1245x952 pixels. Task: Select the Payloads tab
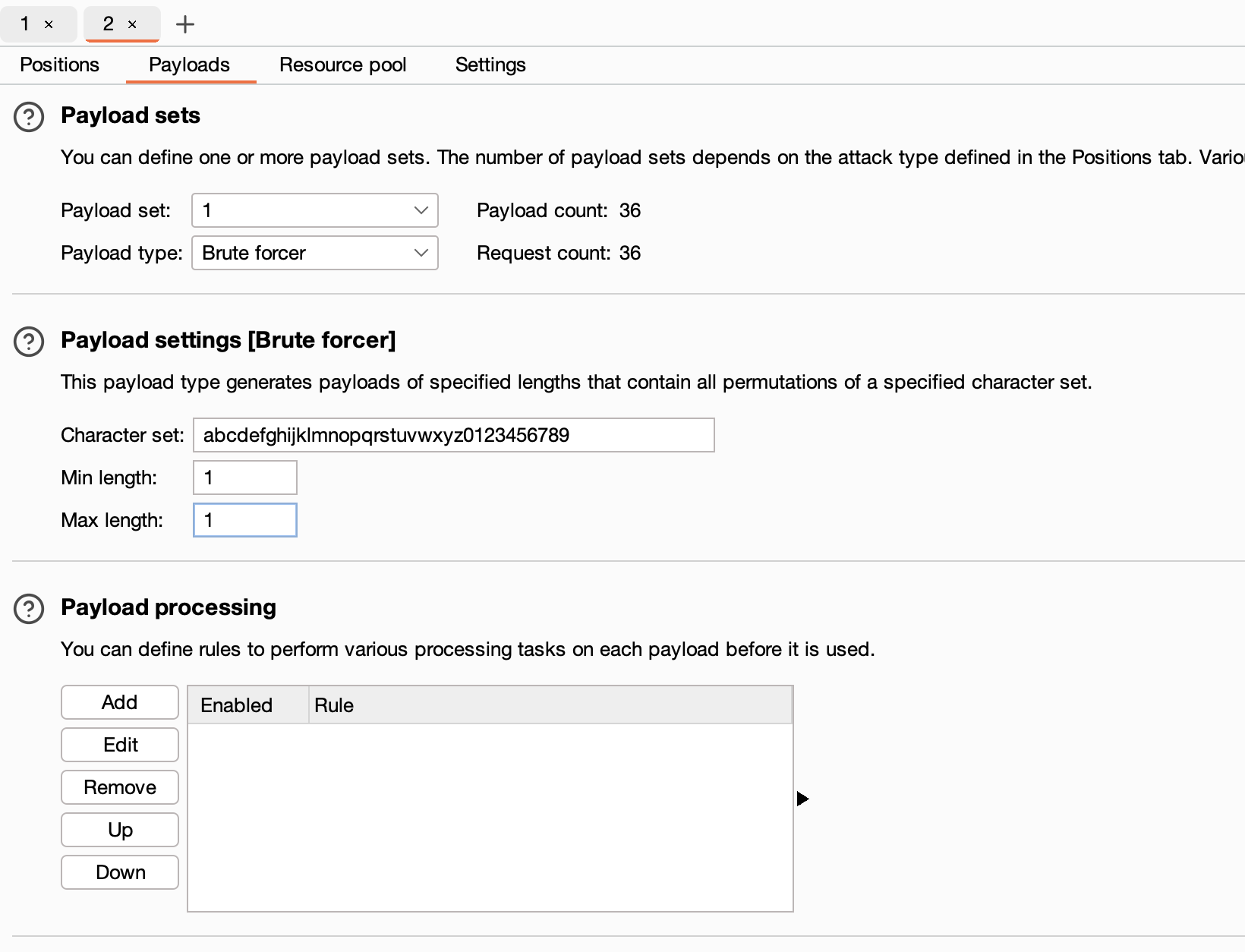189,65
